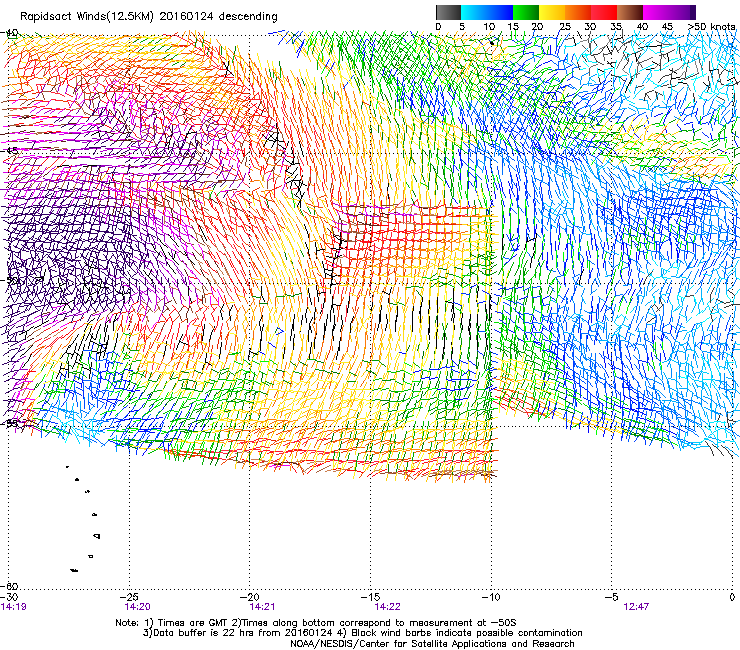Viewport: 740px width, 650px height.
Task: Click the longitude label '-15'
Action: [370, 597]
